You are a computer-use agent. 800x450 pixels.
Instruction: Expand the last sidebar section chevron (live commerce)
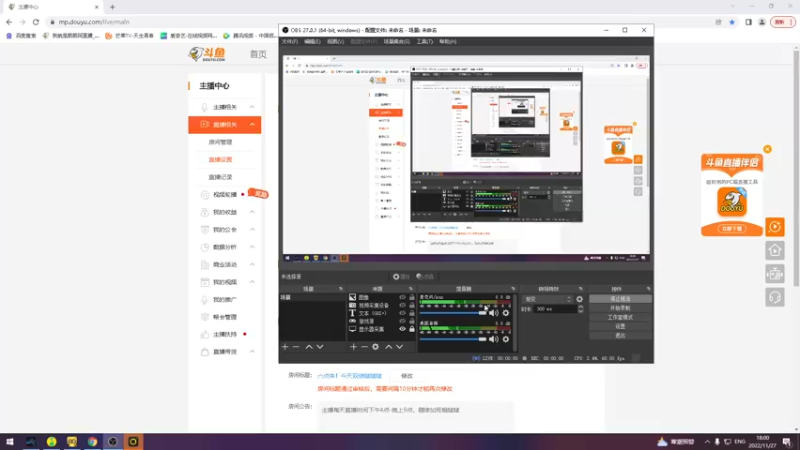[252, 352]
